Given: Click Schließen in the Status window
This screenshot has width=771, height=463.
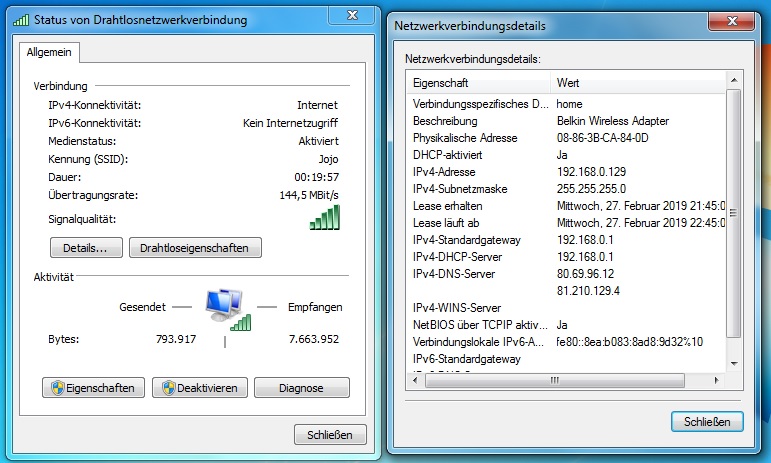Looking at the screenshot, I should pyautogui.click(x=330, y=434).
